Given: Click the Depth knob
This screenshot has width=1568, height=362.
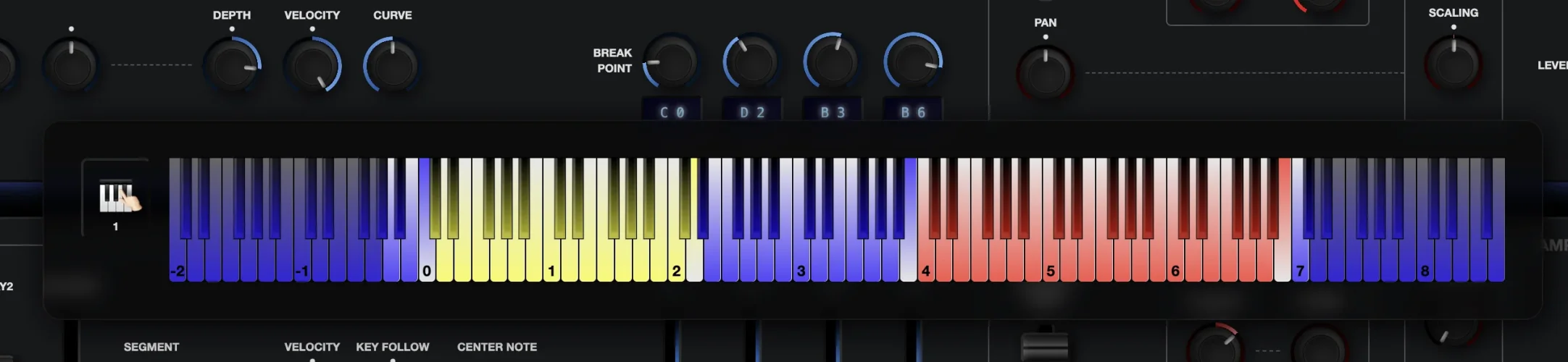Looking at the screenshot, I should tap(232, 66).
